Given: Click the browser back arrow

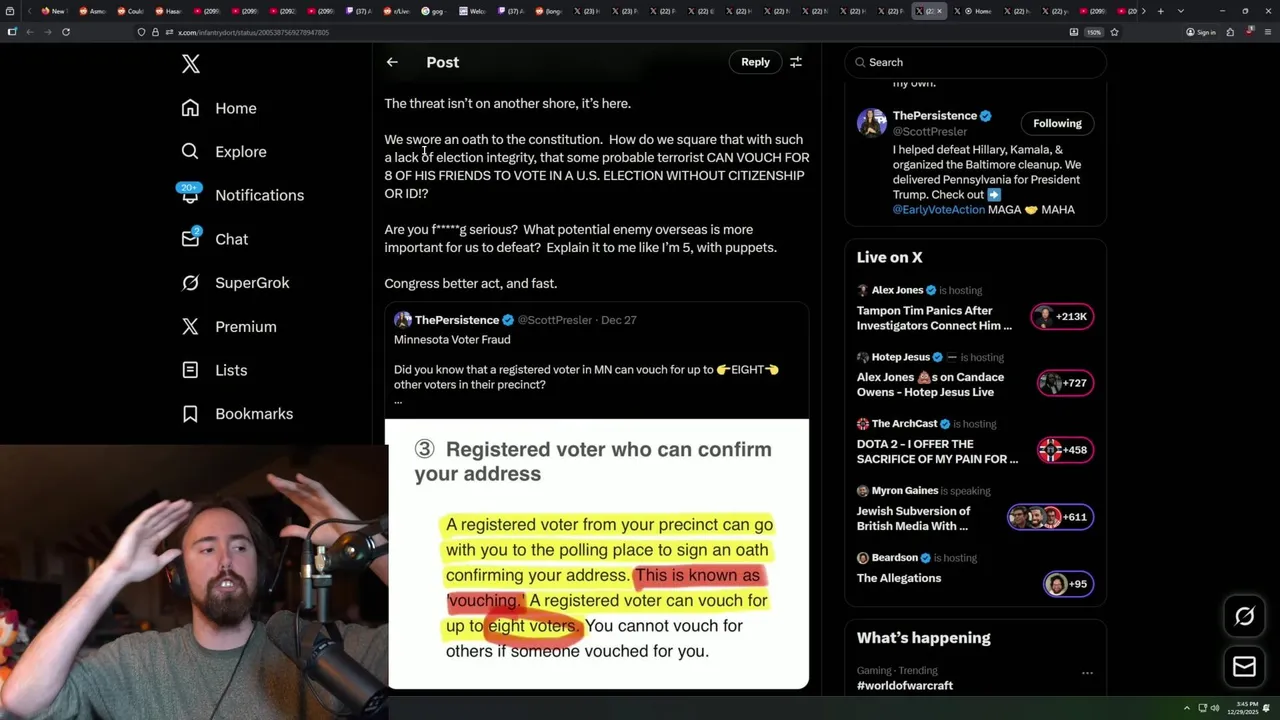Looking at the screenshot, I should pyautogui.click(x=30, y=32).
